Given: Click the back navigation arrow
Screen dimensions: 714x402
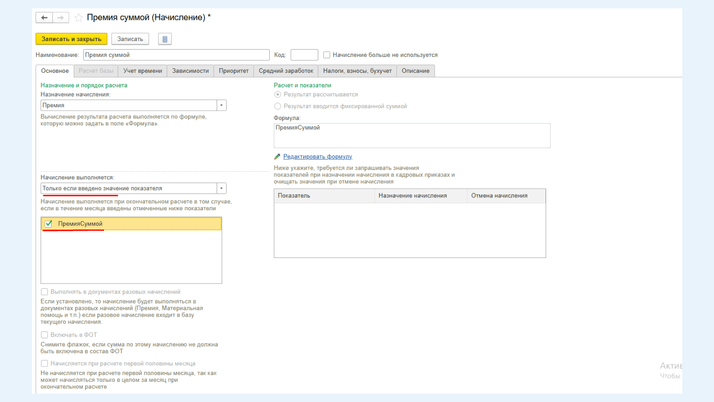Looking at the screenshot, I should tap(44, 18).
